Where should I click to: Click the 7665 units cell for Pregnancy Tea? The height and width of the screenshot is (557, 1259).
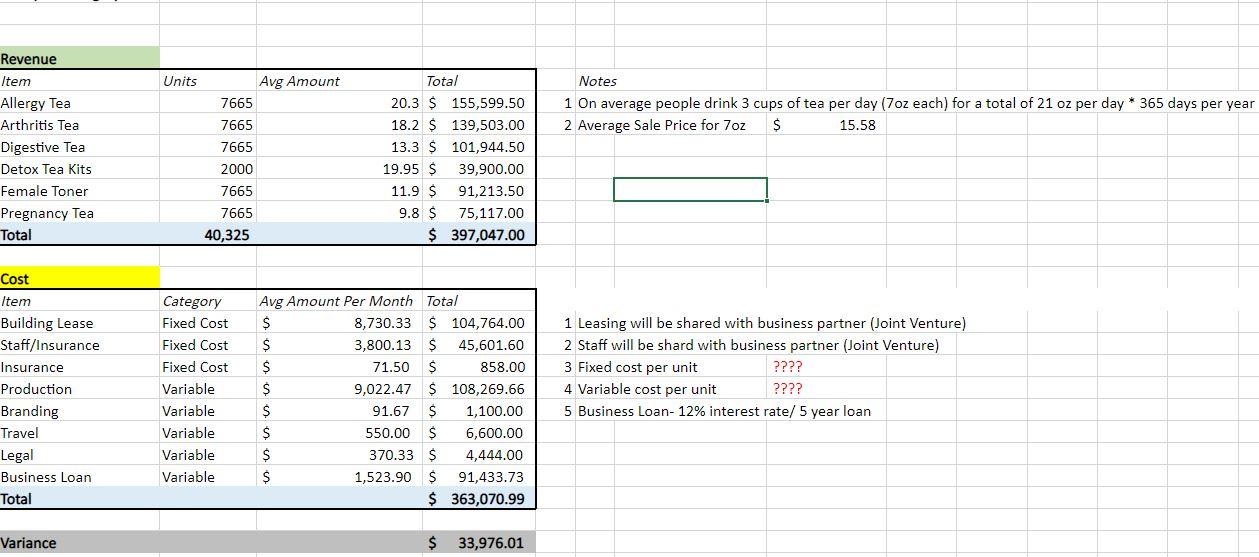click(x=208, y=213)
